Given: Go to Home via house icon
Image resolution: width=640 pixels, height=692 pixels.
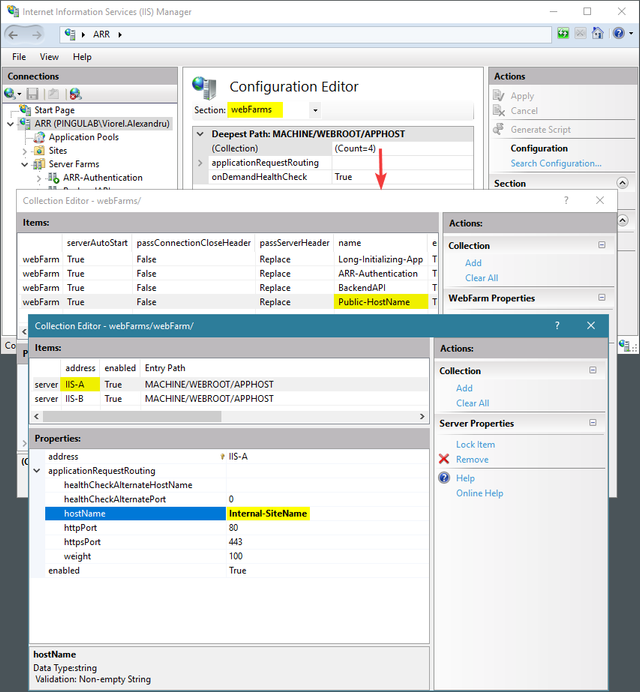Looking at the screenshot, I should (598, 34).
